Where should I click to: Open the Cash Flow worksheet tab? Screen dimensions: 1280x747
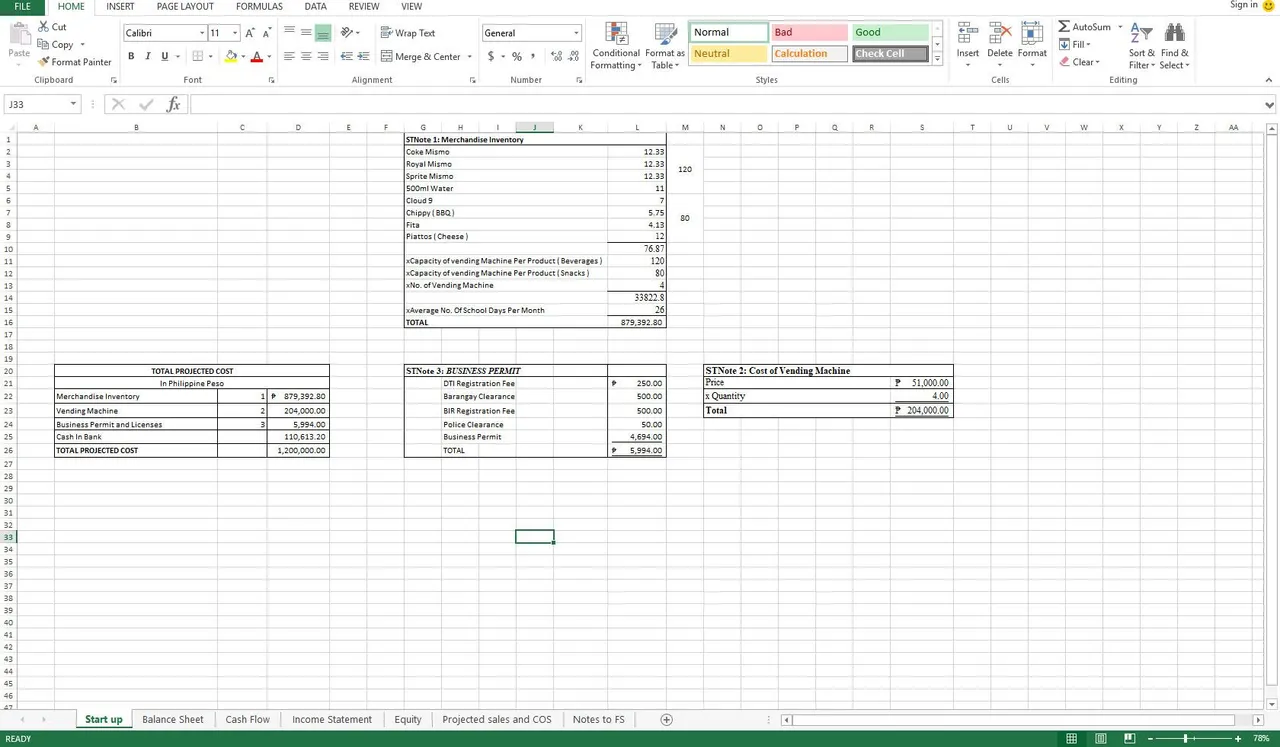click(x=247, y=719)
